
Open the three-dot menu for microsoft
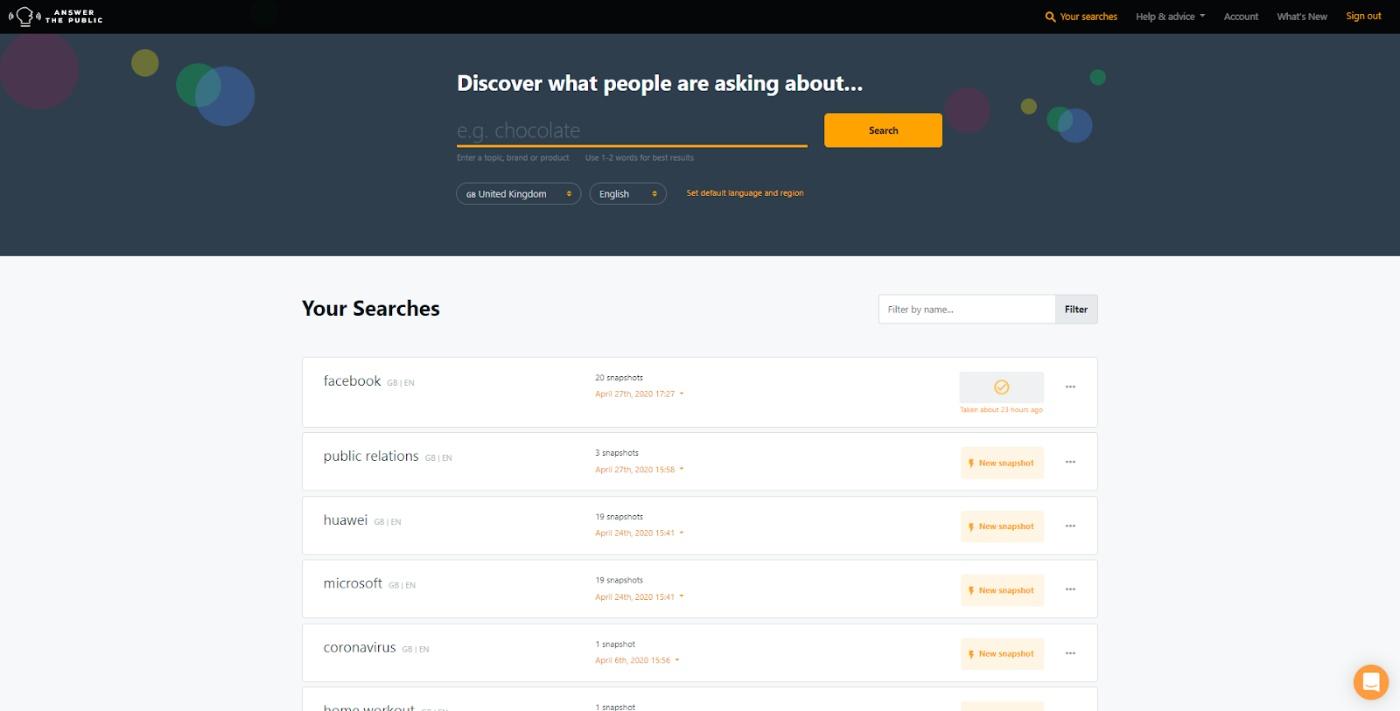coord(1070,590)
